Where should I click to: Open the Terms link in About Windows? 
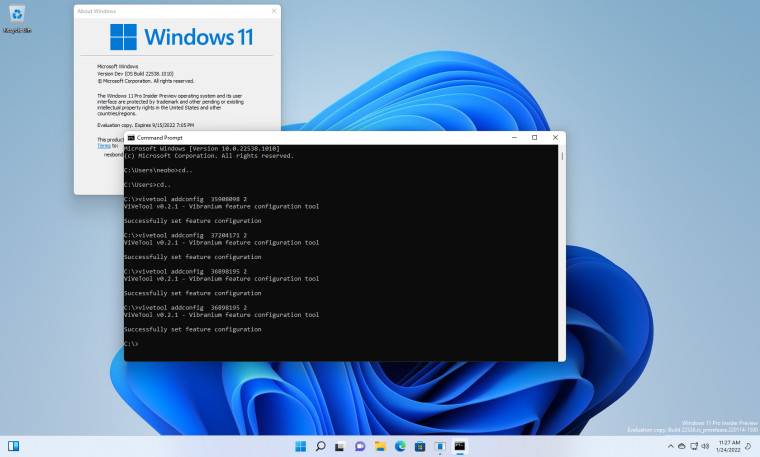point(104,146)
